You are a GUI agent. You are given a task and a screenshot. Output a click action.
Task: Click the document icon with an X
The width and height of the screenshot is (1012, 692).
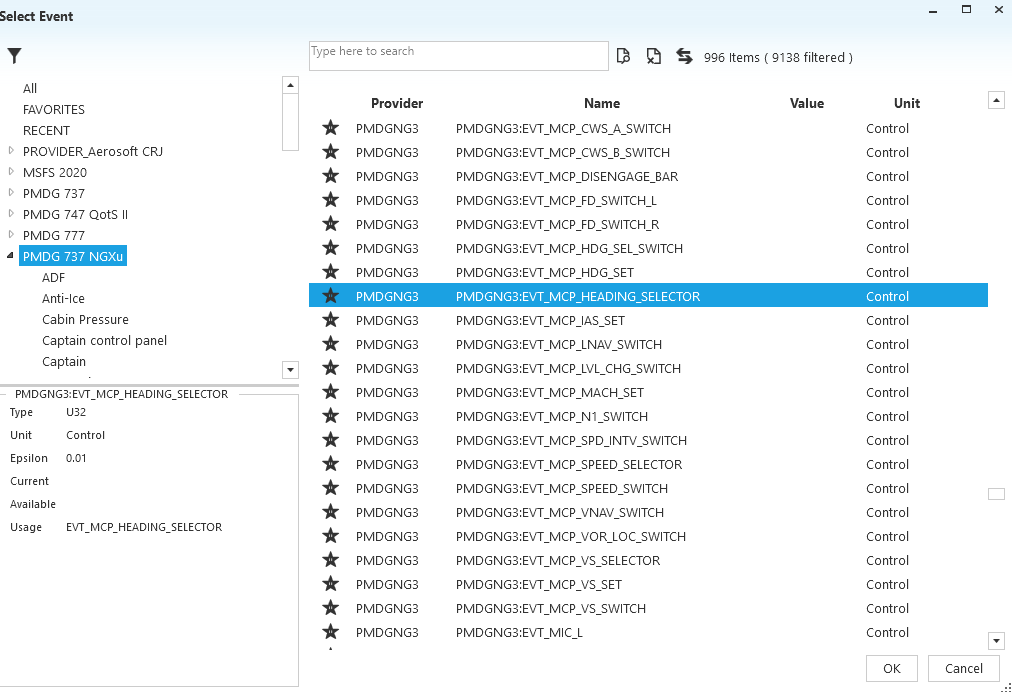(653, 56)
